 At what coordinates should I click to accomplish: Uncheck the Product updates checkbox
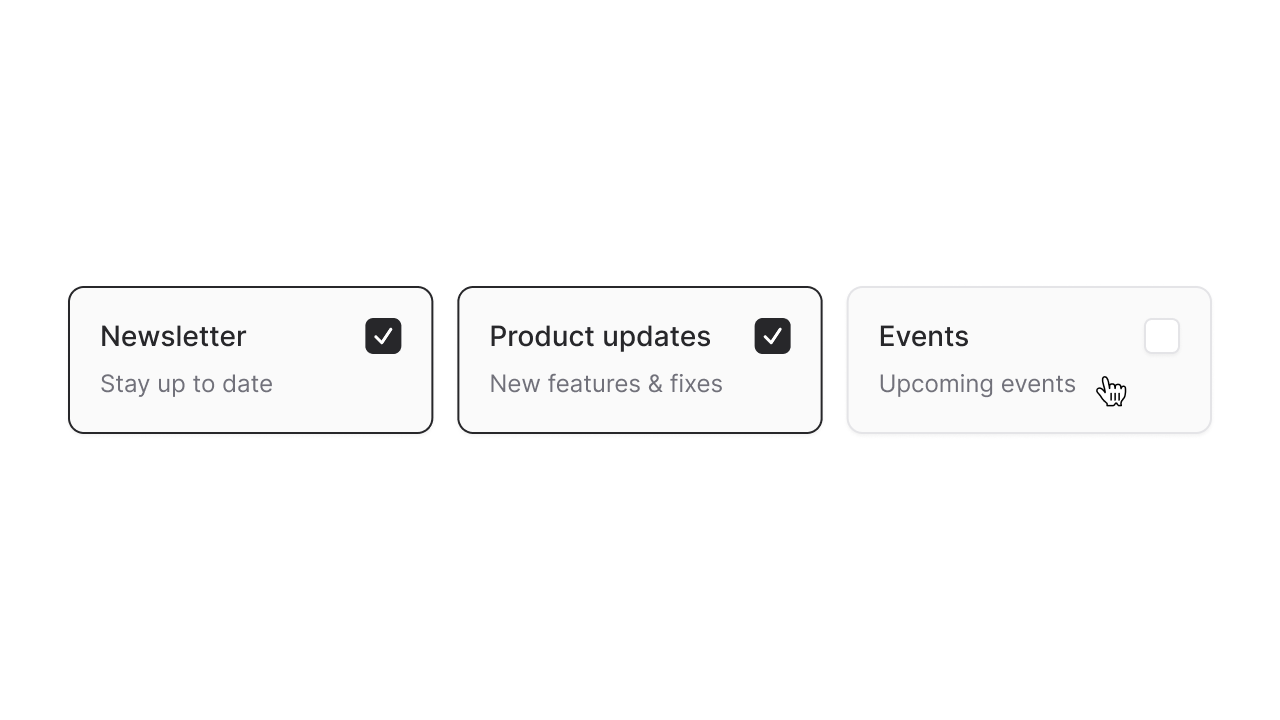(x=772, y=336)
